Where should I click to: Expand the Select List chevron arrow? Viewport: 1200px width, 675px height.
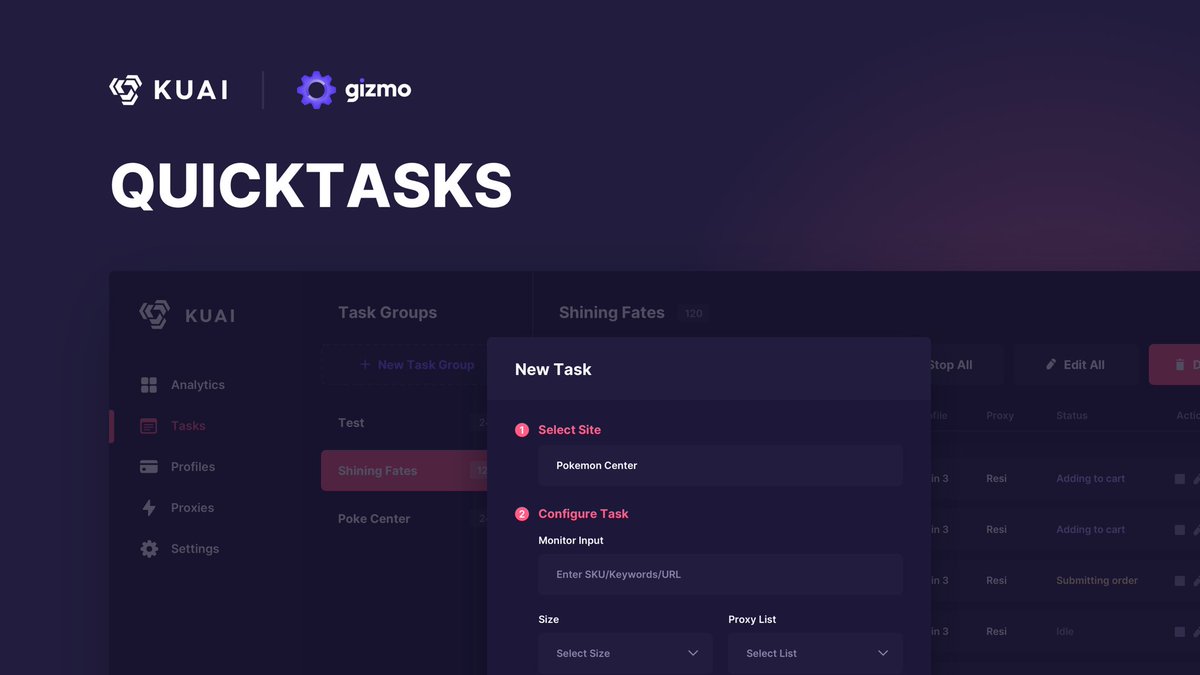(883, 654)
